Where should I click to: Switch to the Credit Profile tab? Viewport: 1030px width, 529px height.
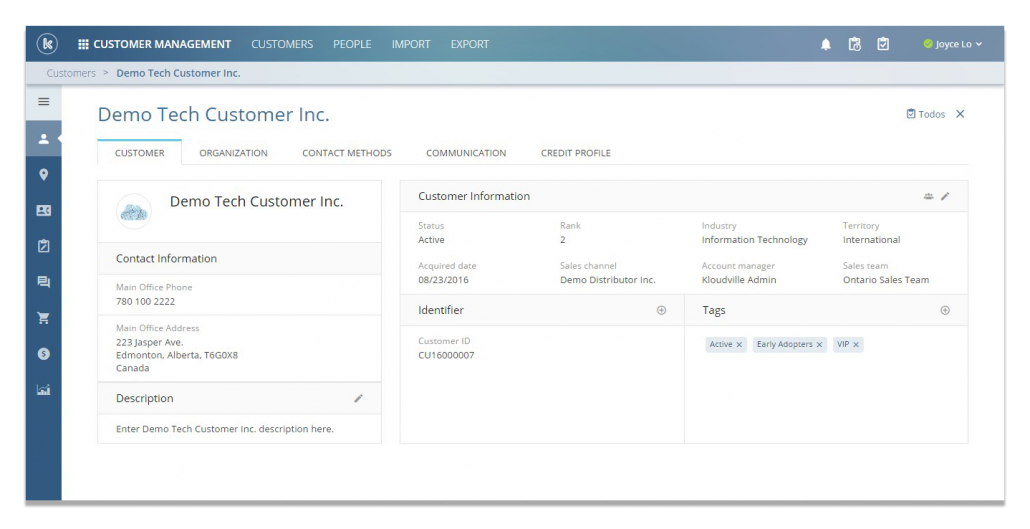click(x=575, y=152)
